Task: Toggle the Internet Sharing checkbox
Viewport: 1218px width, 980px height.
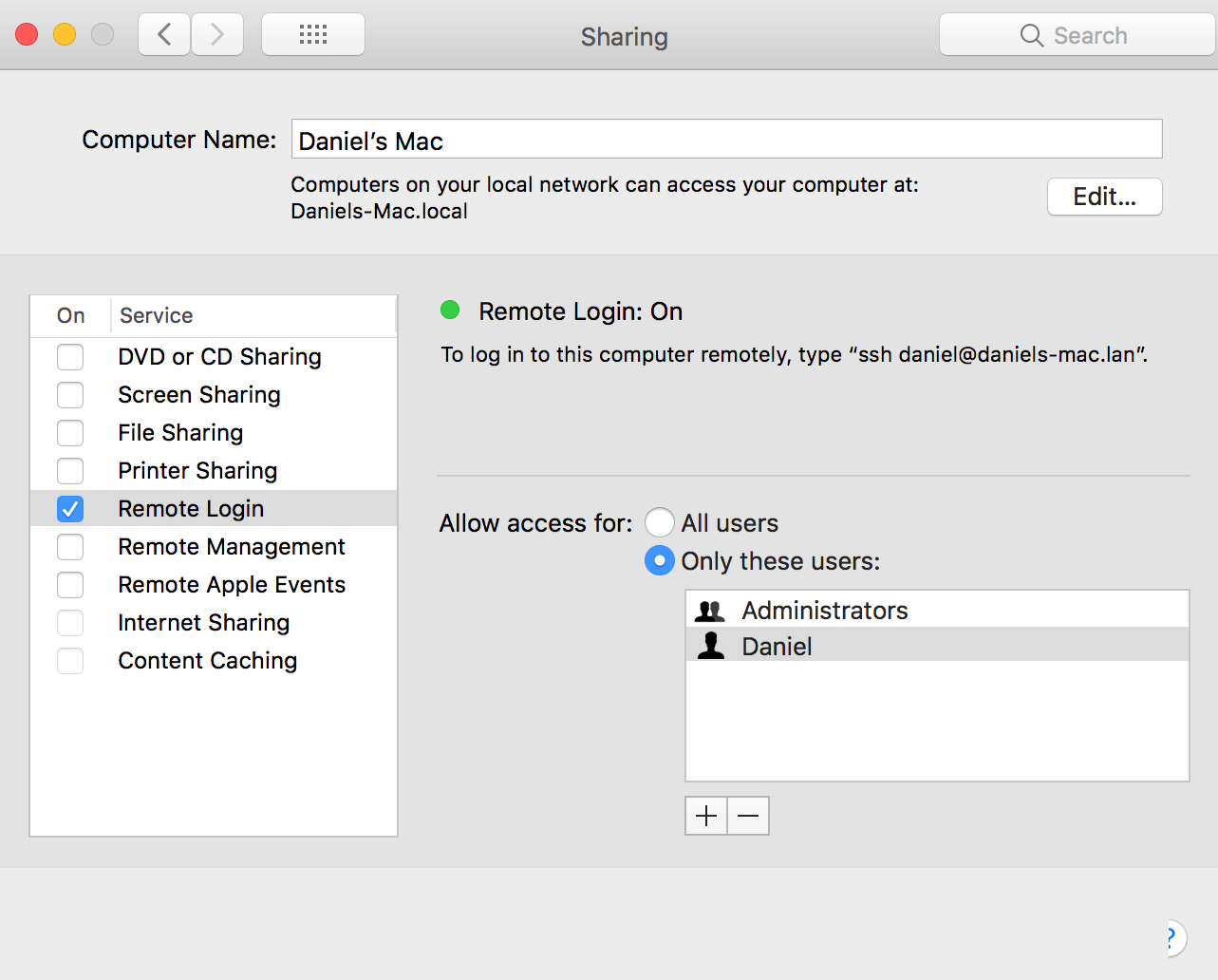Action: click(x=70, y=623)
